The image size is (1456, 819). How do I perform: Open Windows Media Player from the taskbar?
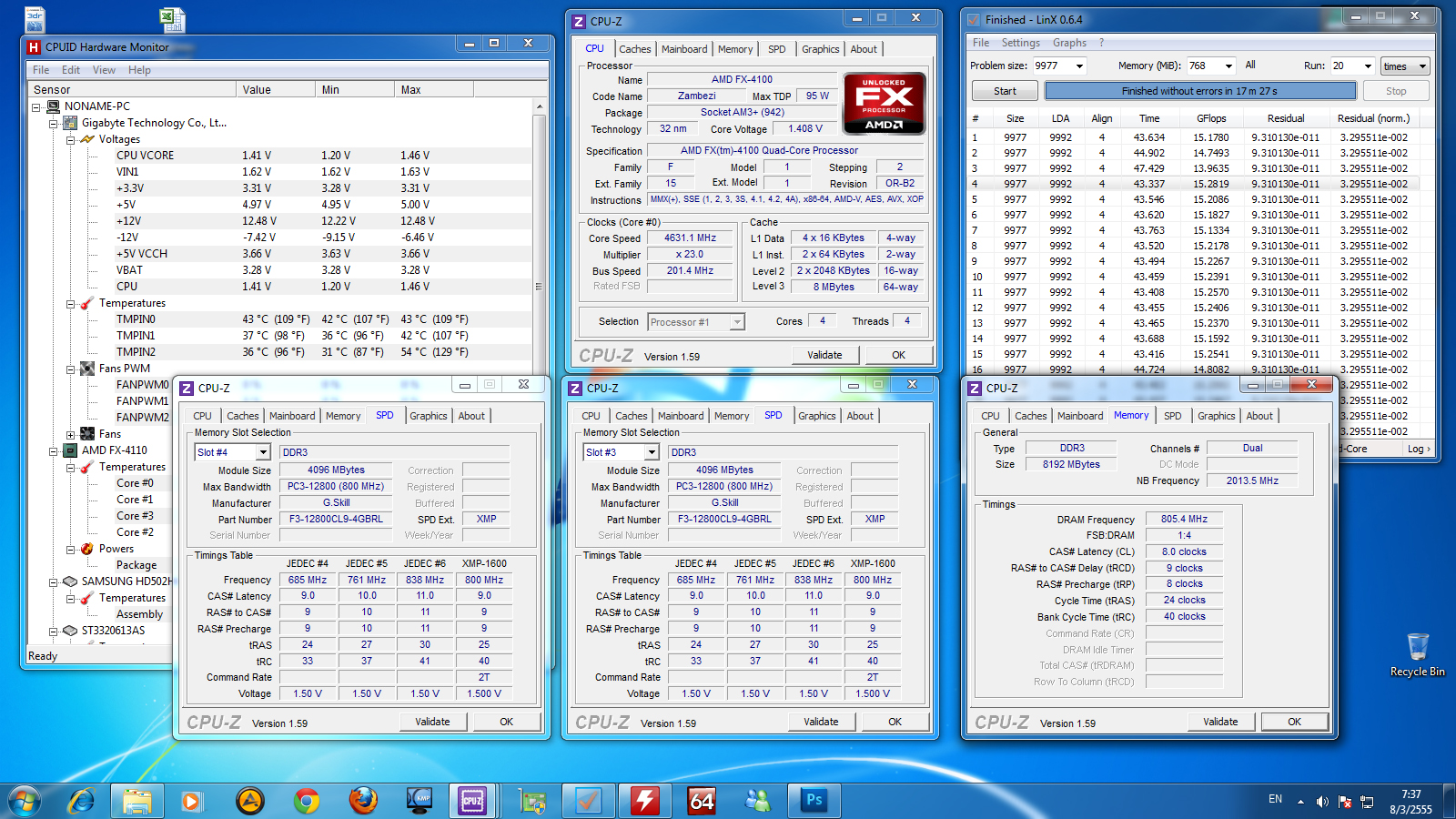coord(191,801)
